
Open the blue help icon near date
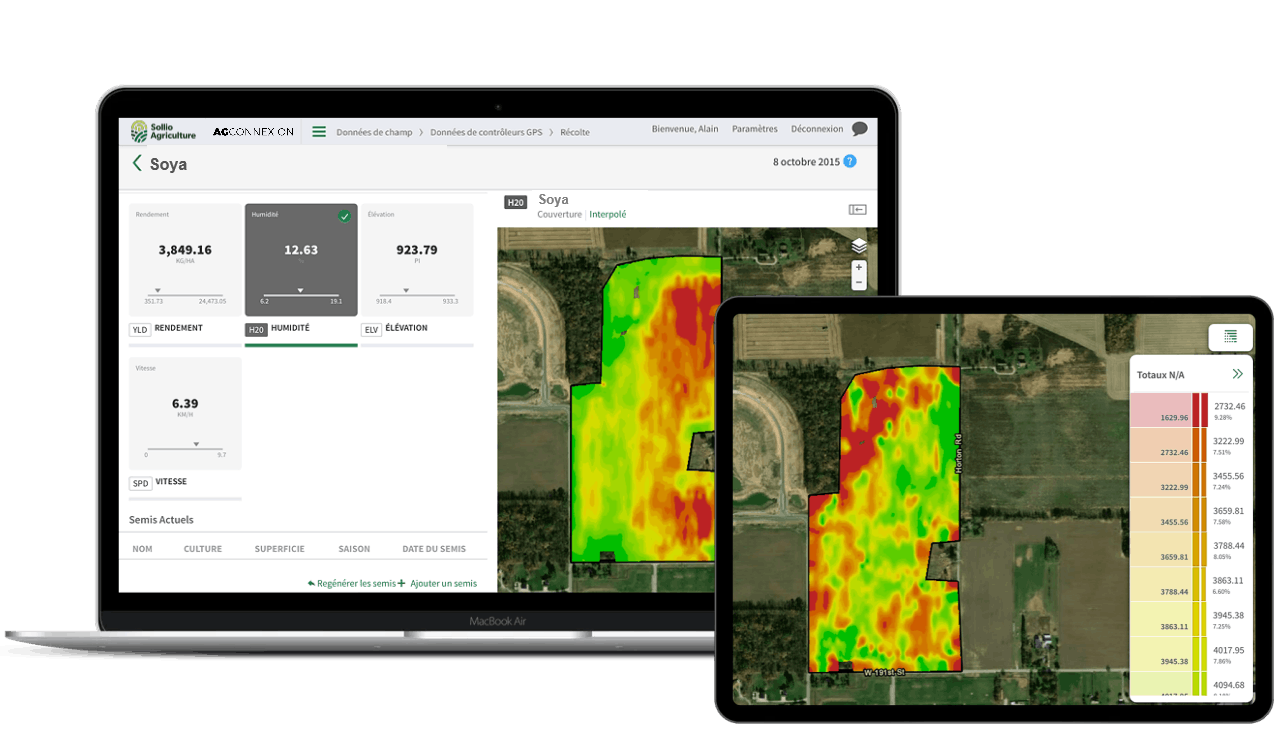coord(850,161)
